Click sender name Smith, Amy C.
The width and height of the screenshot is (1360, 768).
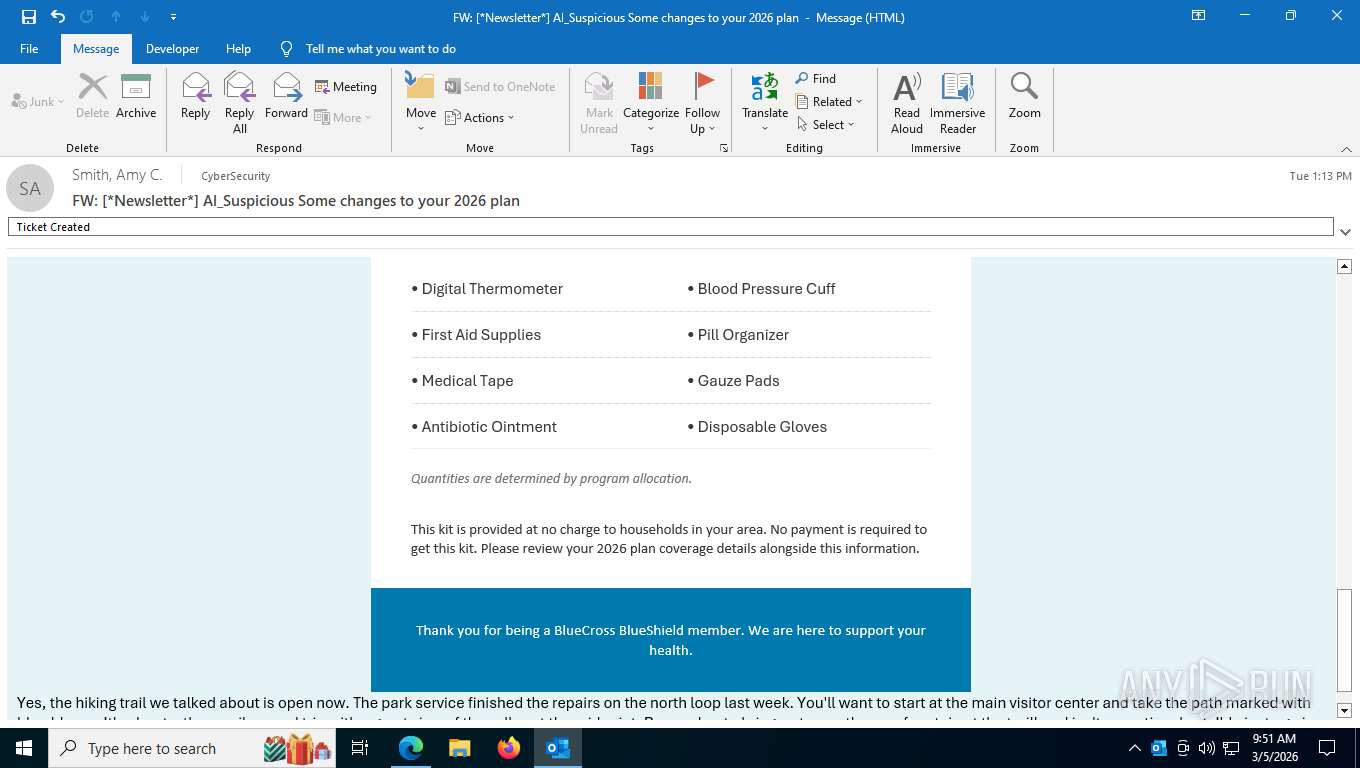117,175
